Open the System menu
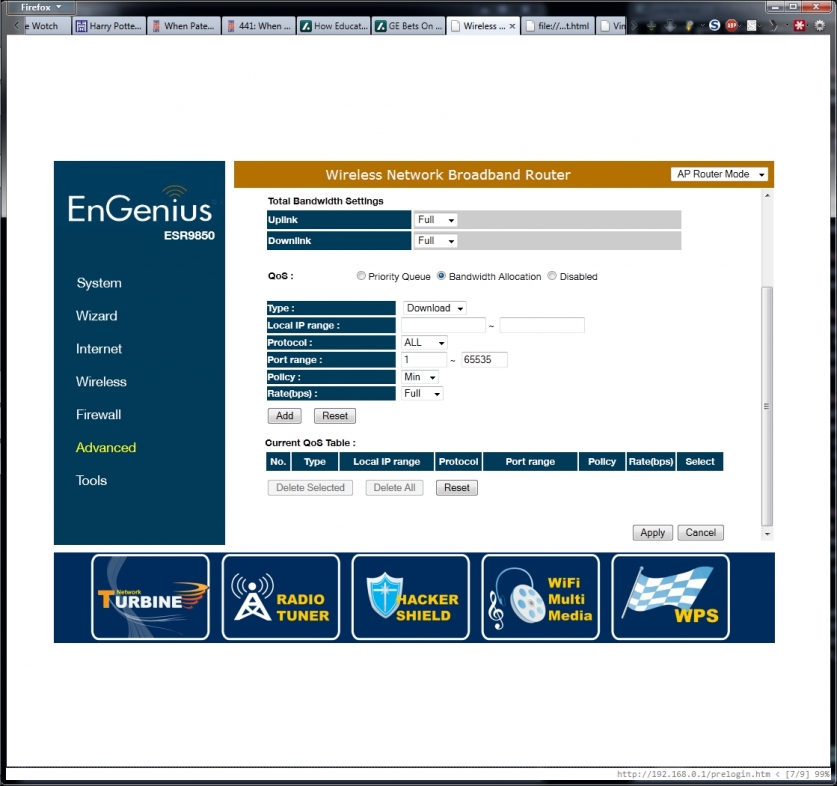The width and height of the screenshot is (837, 786). tap(99, 283)
